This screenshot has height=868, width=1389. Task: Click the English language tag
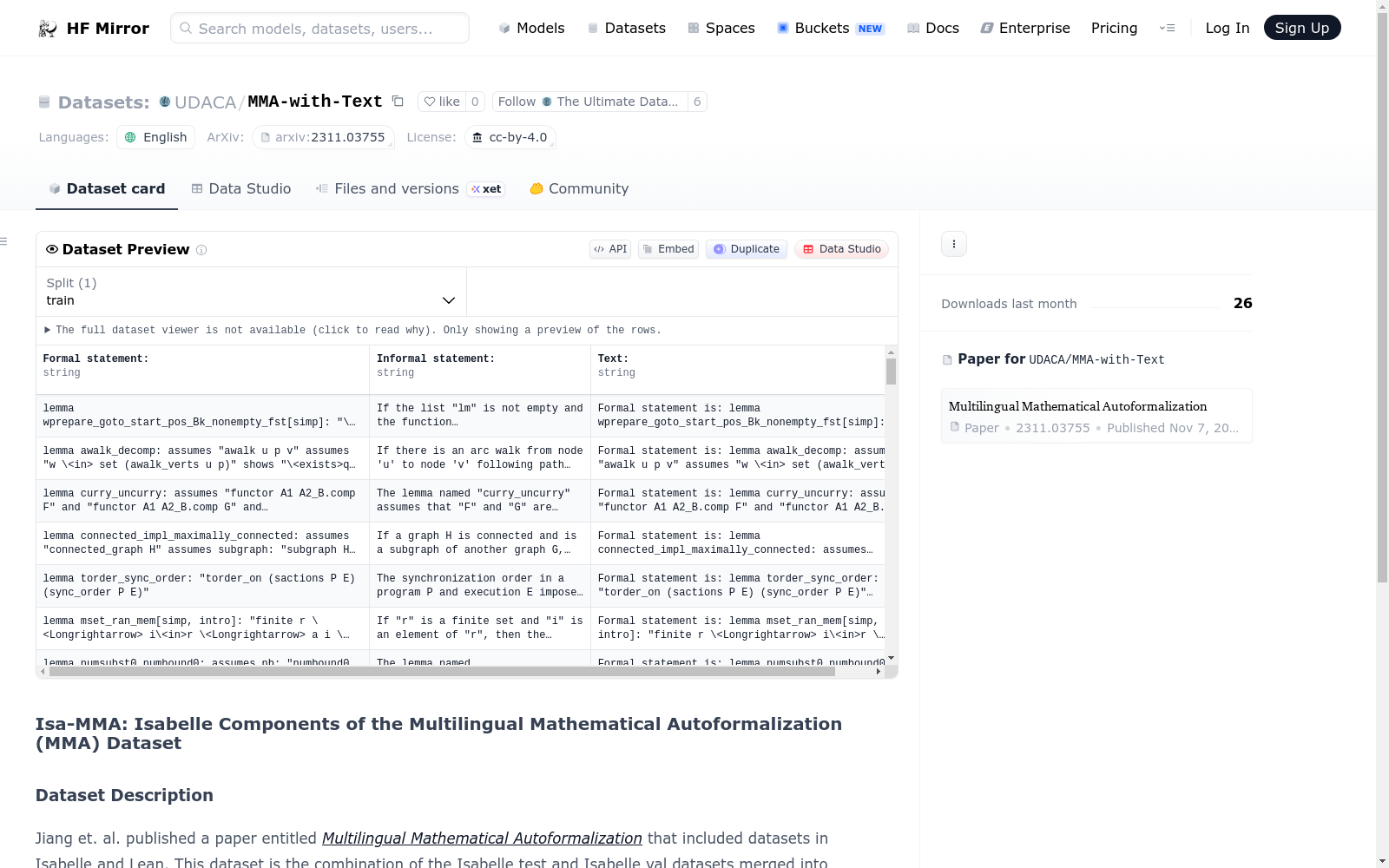click(x=156, y=137)
